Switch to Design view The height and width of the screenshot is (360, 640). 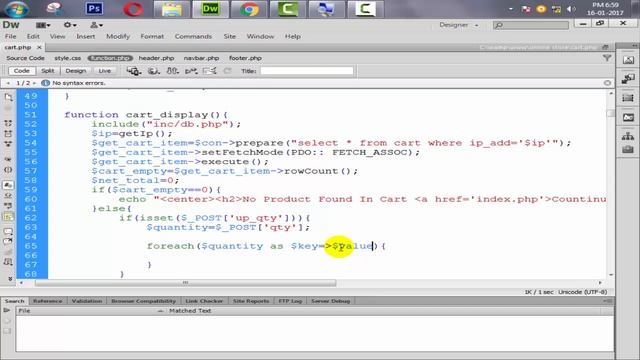pyautogui.click(x=76, y=71)
